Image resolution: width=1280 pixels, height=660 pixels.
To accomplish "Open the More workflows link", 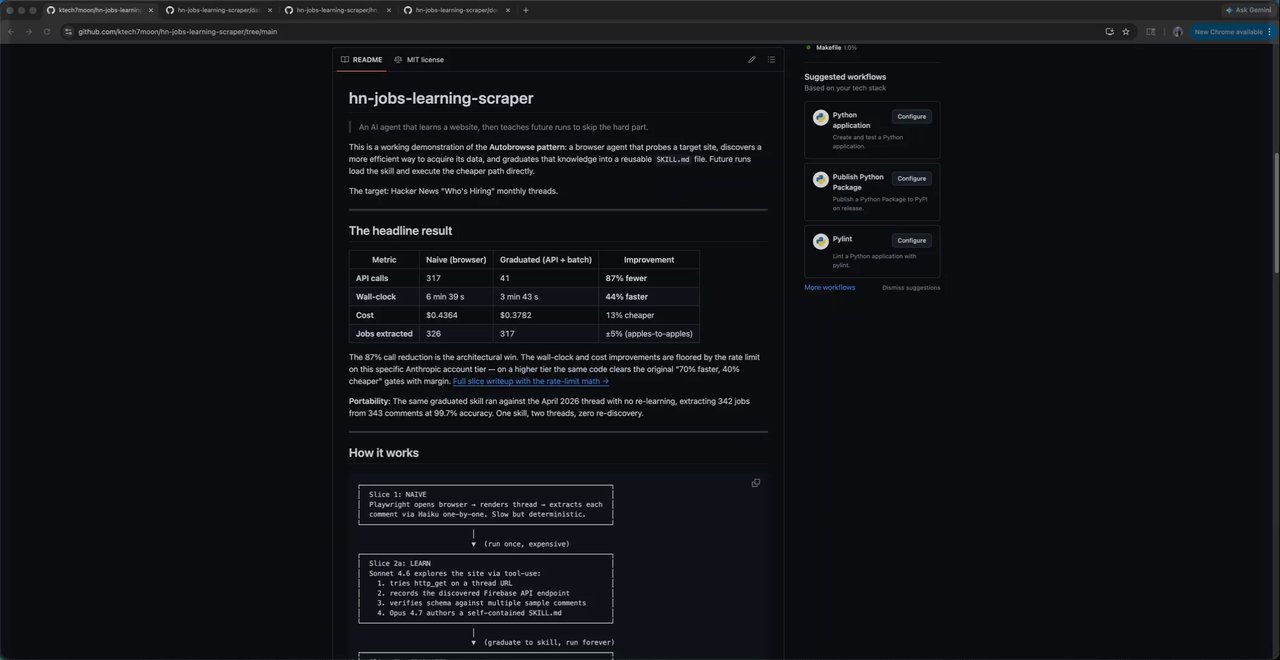I will (x=830, y=288).
